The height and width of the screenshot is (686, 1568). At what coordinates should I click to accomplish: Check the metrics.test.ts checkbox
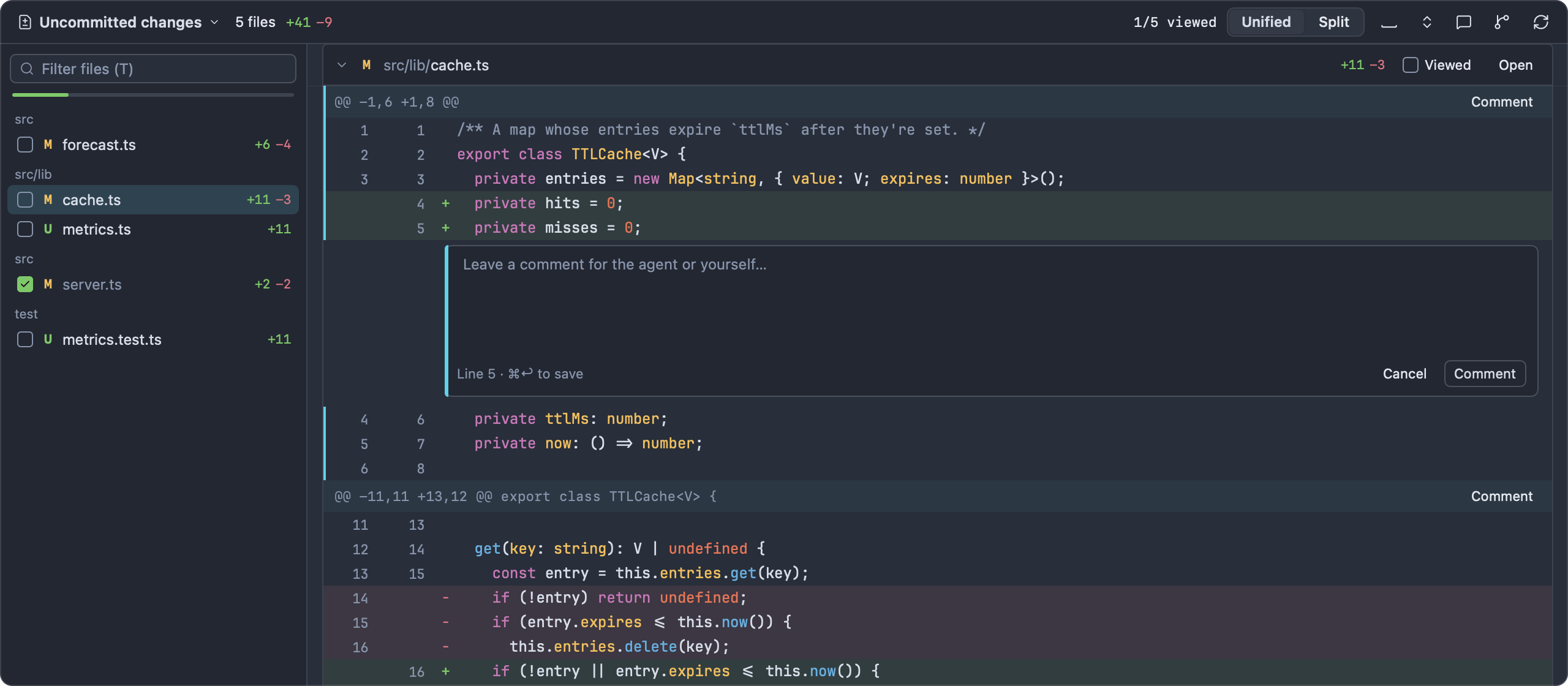tap(25, 339)
